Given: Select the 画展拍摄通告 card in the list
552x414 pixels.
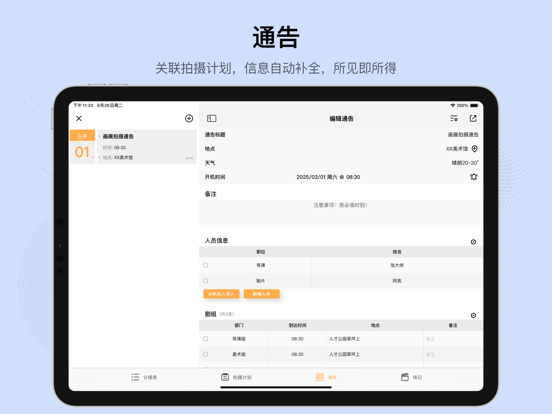Looking at the screenshot, I should click(x=147, y=147).
